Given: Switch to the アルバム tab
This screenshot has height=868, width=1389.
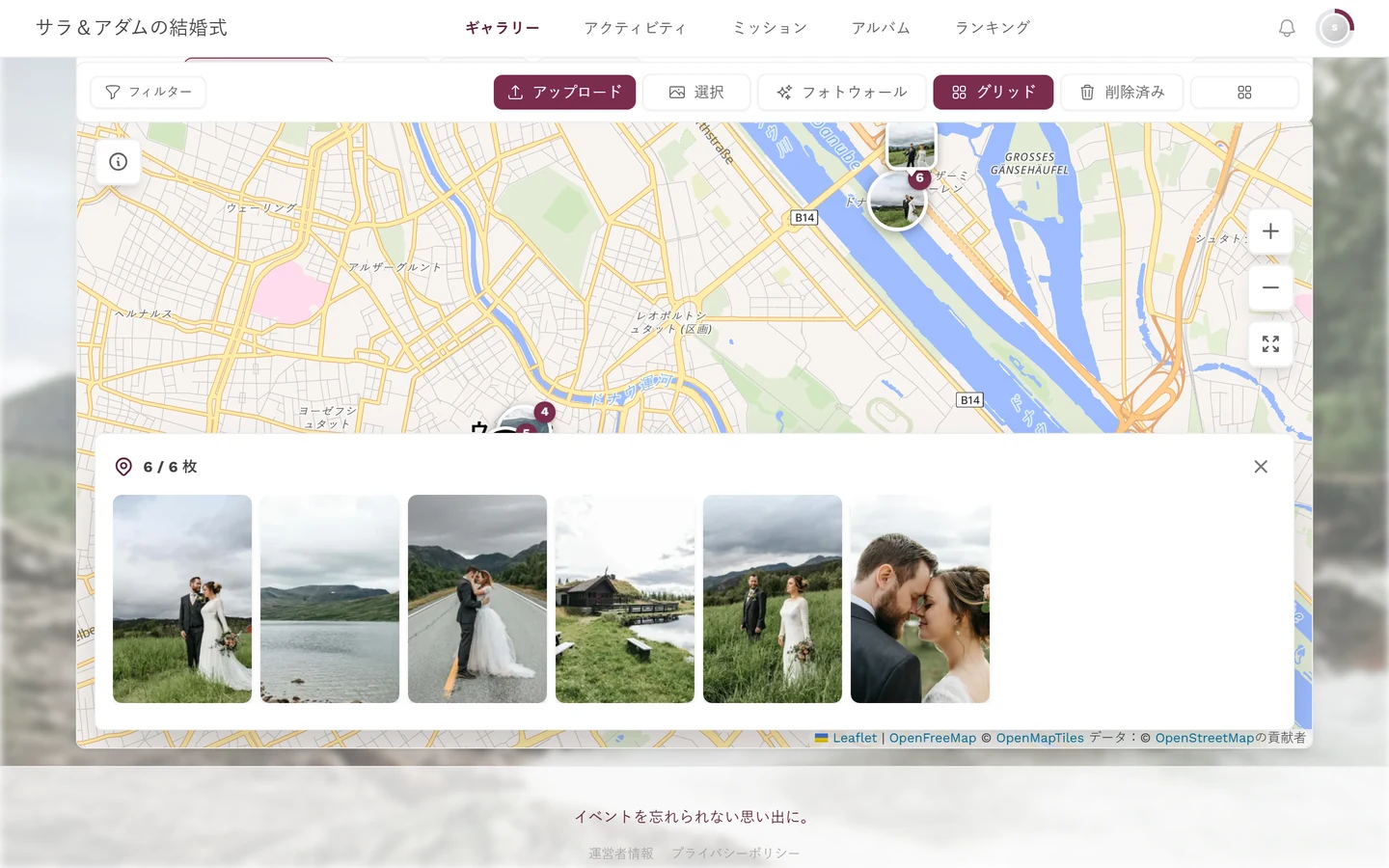Looking at the screenshot, I should click(881, 28).
